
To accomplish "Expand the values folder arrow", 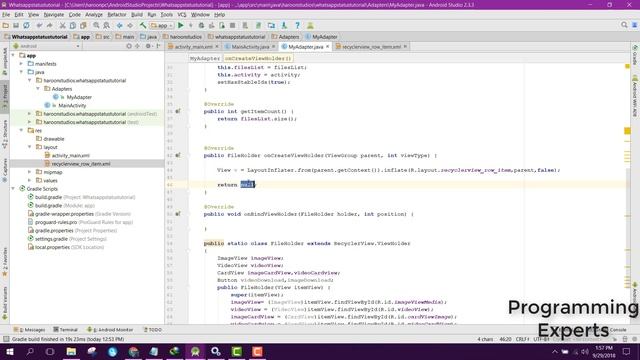I will pos(29,180).
